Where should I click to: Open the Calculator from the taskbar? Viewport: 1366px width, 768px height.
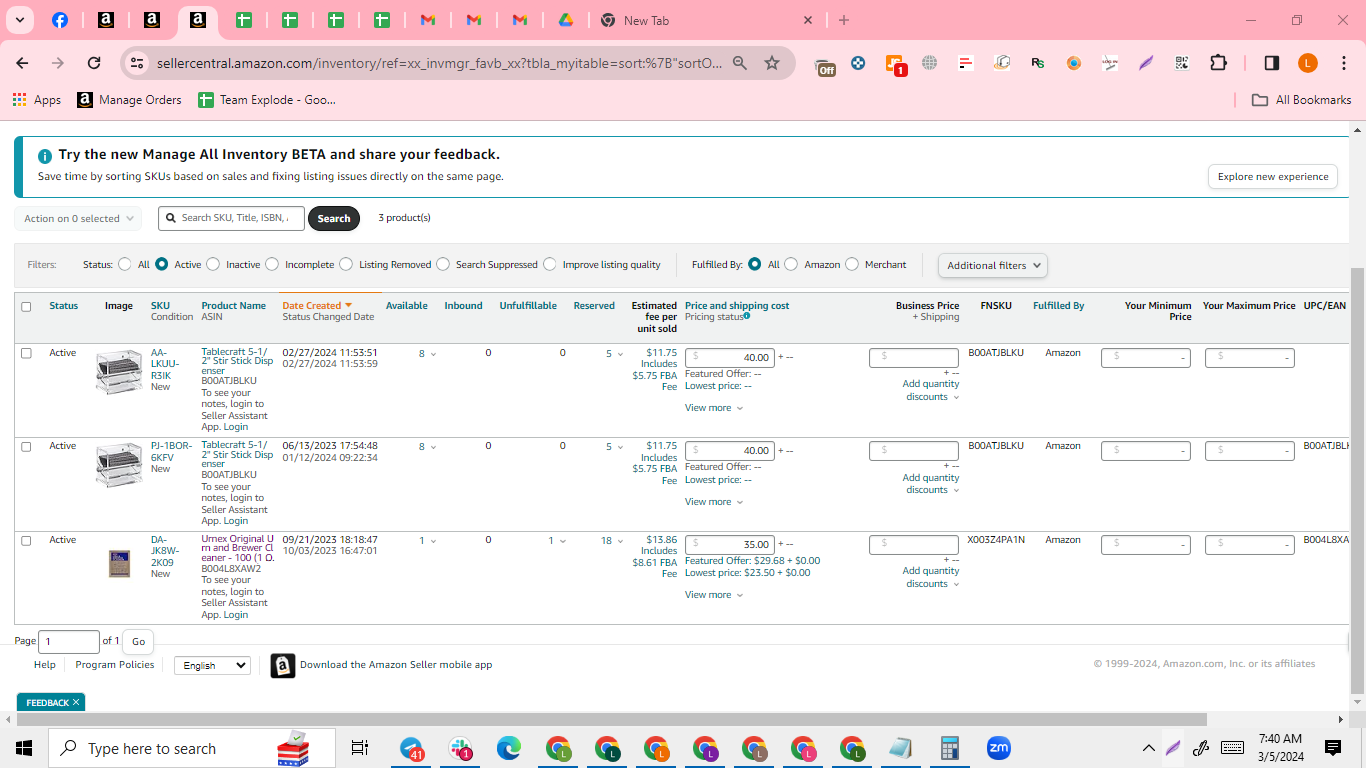pos(950,748)
